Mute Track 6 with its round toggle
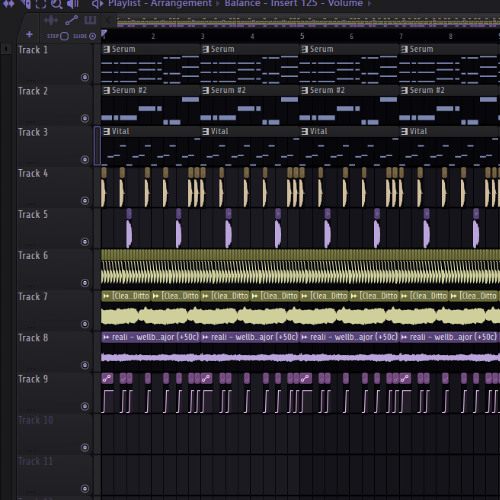500x500 pixels. [x=85, y=283]
